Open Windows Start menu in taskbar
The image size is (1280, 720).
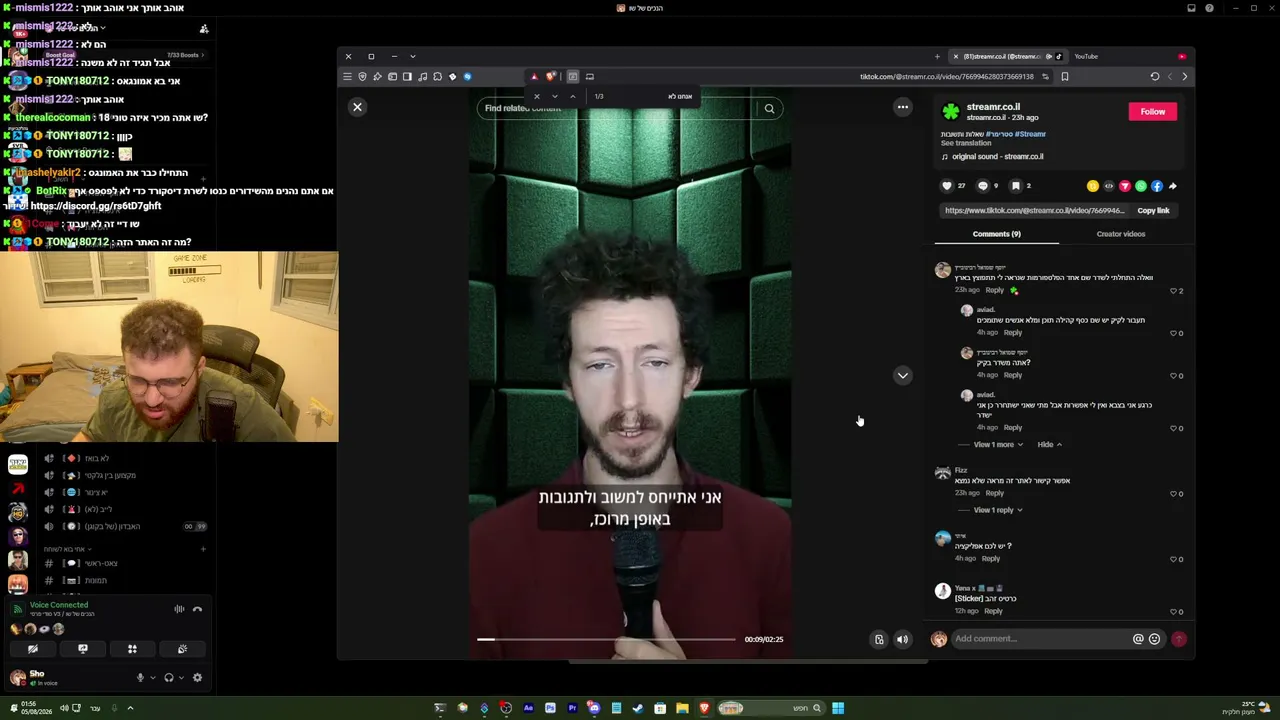[838, 709]
